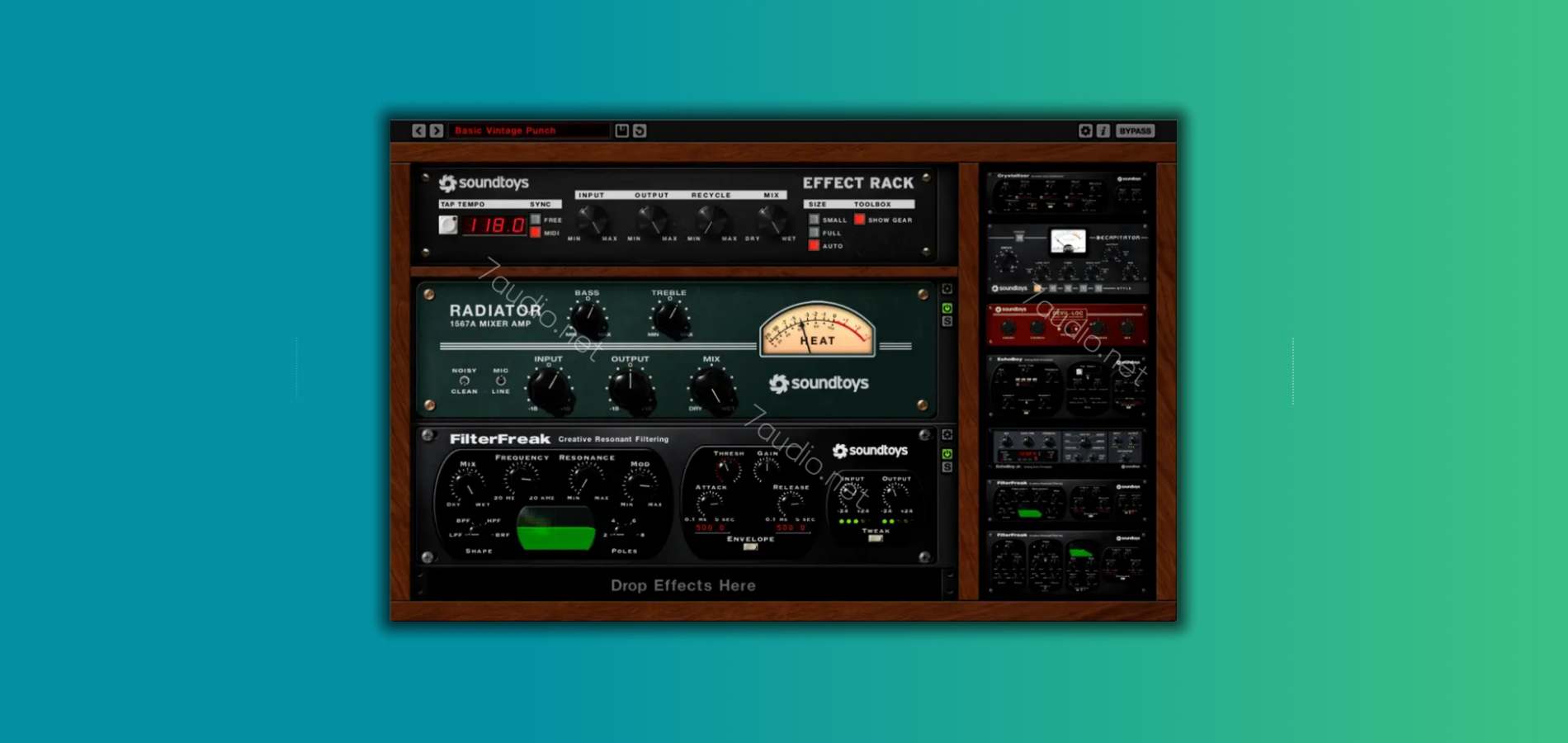
Task: Click the Soundtoys logo on Radiator
Action: [819, 383]
